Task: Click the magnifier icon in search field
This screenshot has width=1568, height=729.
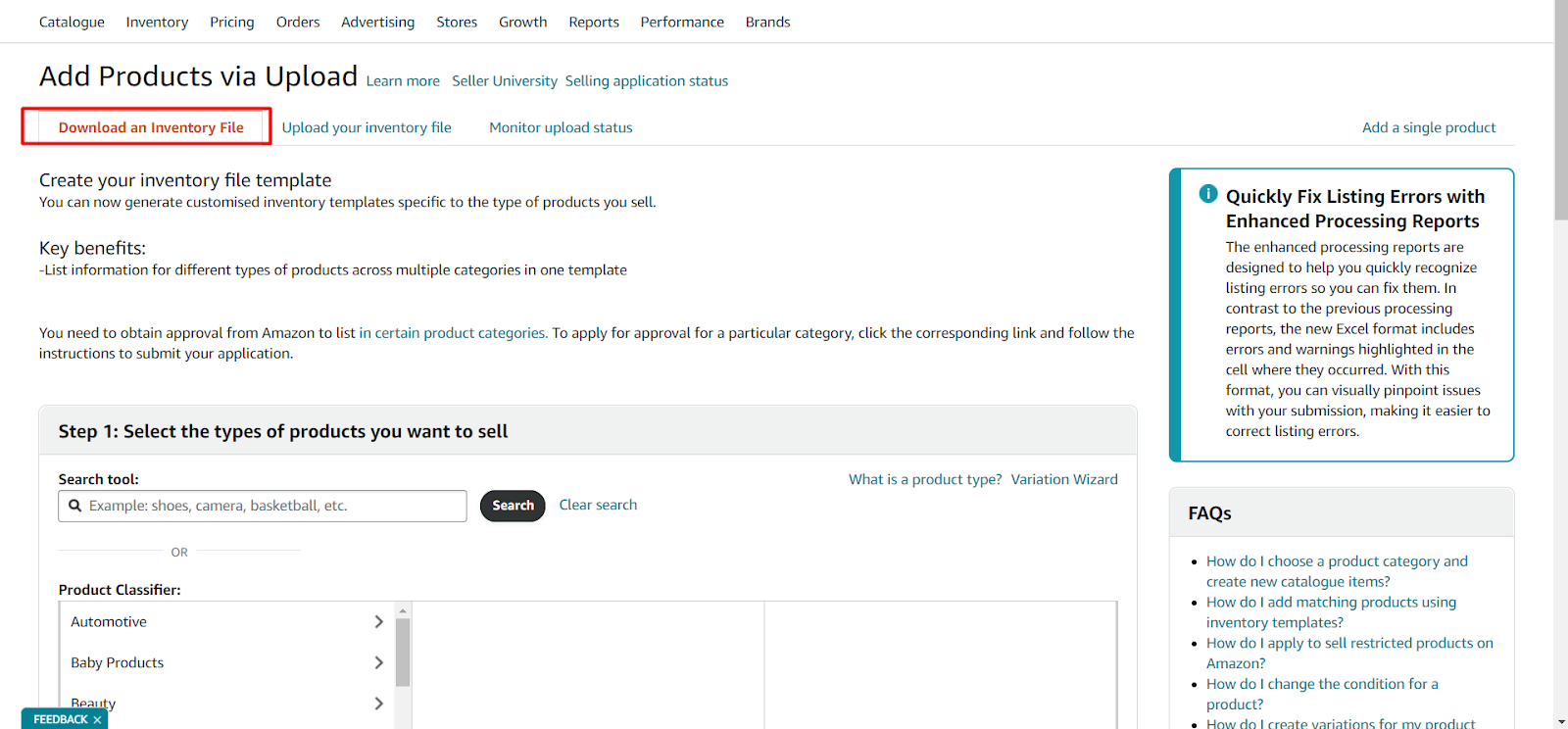Action: (74, 506)
